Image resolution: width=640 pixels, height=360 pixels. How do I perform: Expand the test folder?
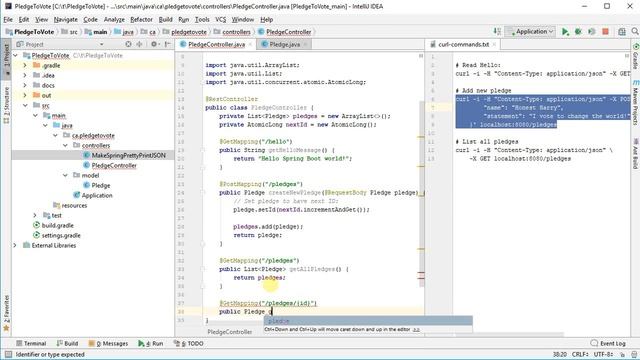[35, 216]
